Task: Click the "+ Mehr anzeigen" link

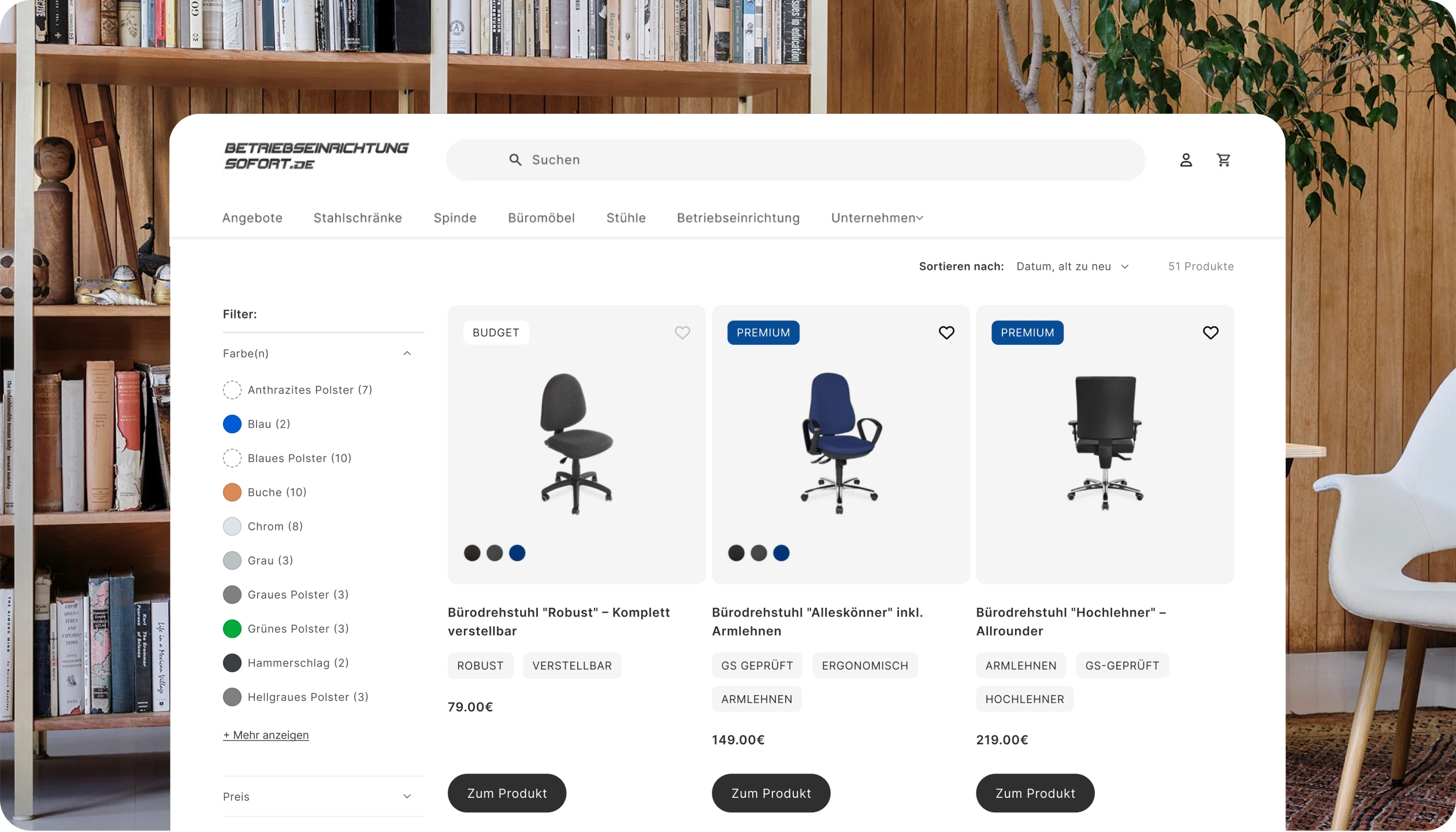Action: [x=266, y=735]
